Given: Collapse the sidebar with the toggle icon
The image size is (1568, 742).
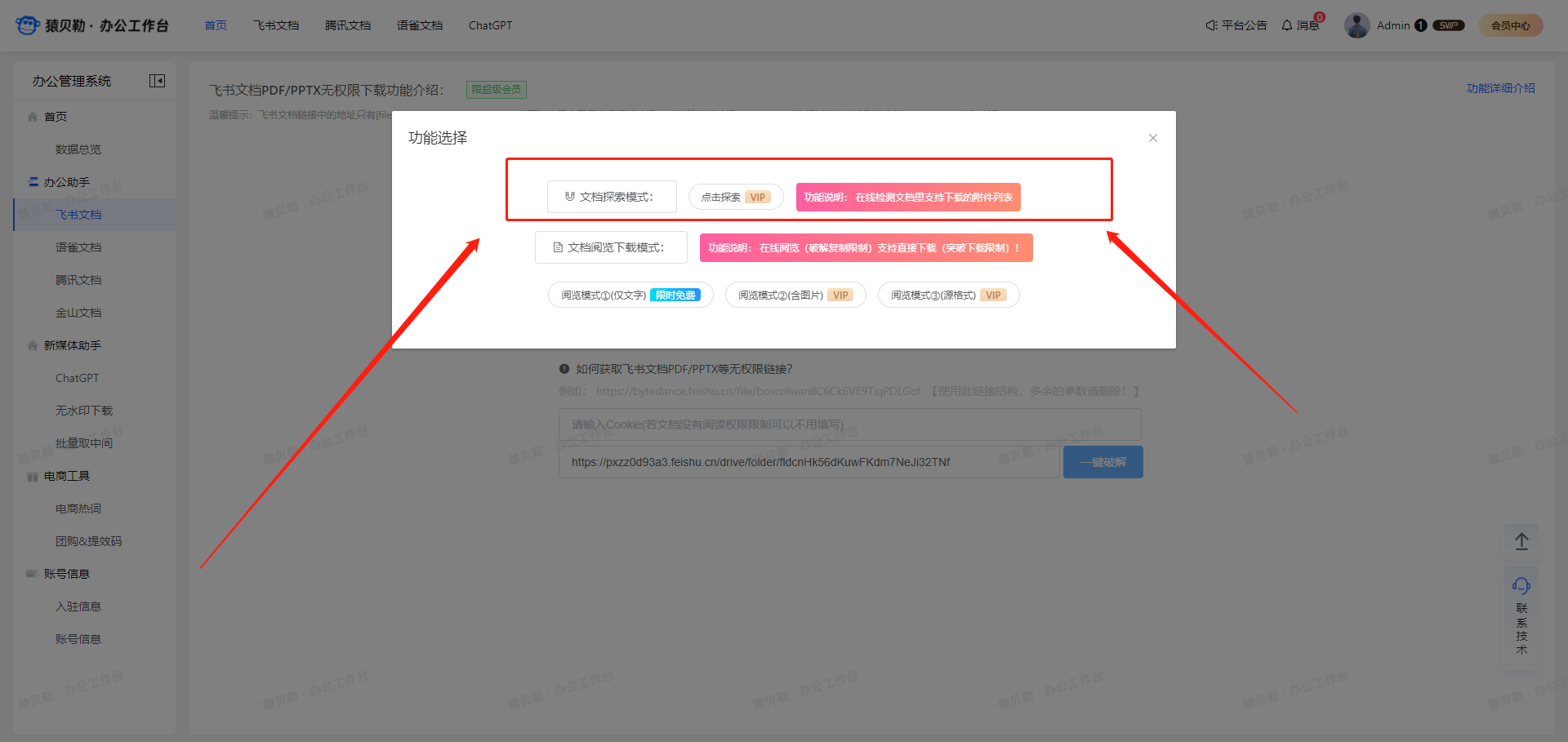Looking at the screenshot, I should (x=157, y=81).
